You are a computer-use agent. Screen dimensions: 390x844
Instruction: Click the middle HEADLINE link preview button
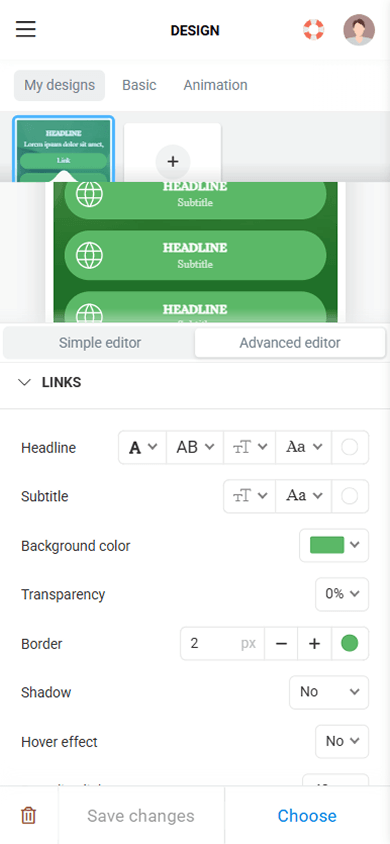point(195,255)
